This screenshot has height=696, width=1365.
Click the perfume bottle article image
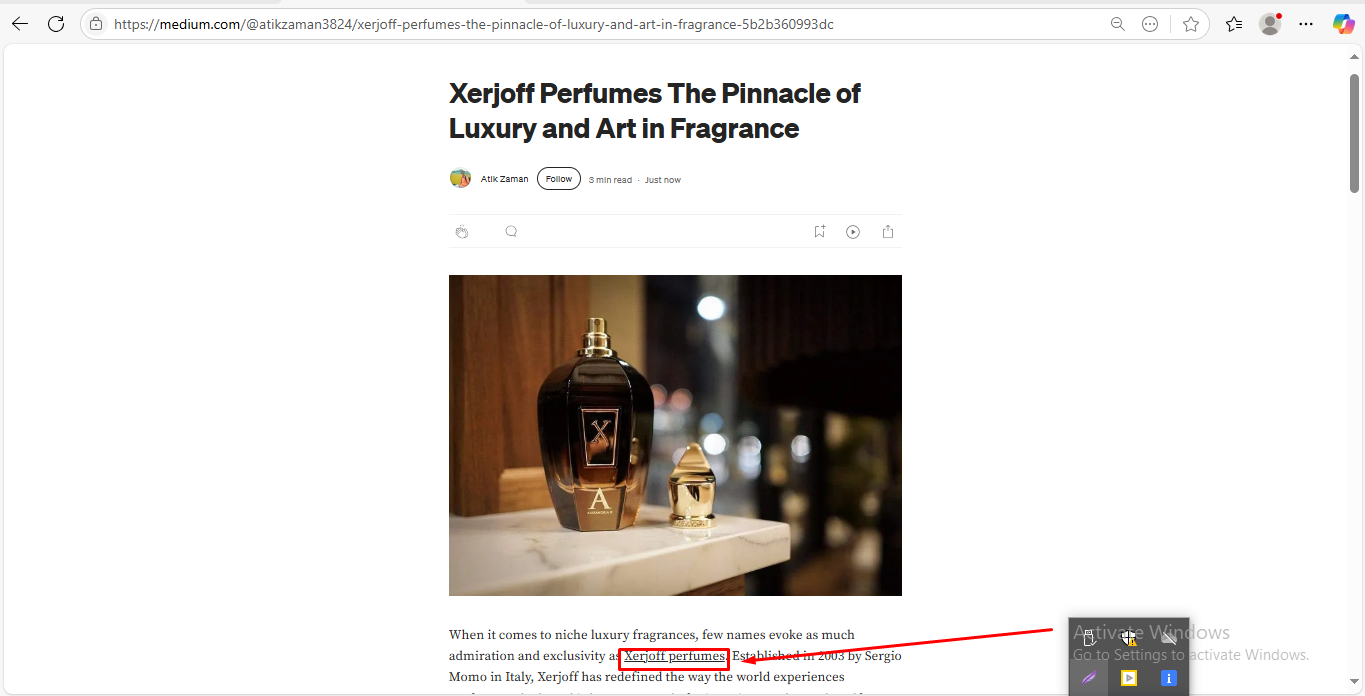click(675, 435)
